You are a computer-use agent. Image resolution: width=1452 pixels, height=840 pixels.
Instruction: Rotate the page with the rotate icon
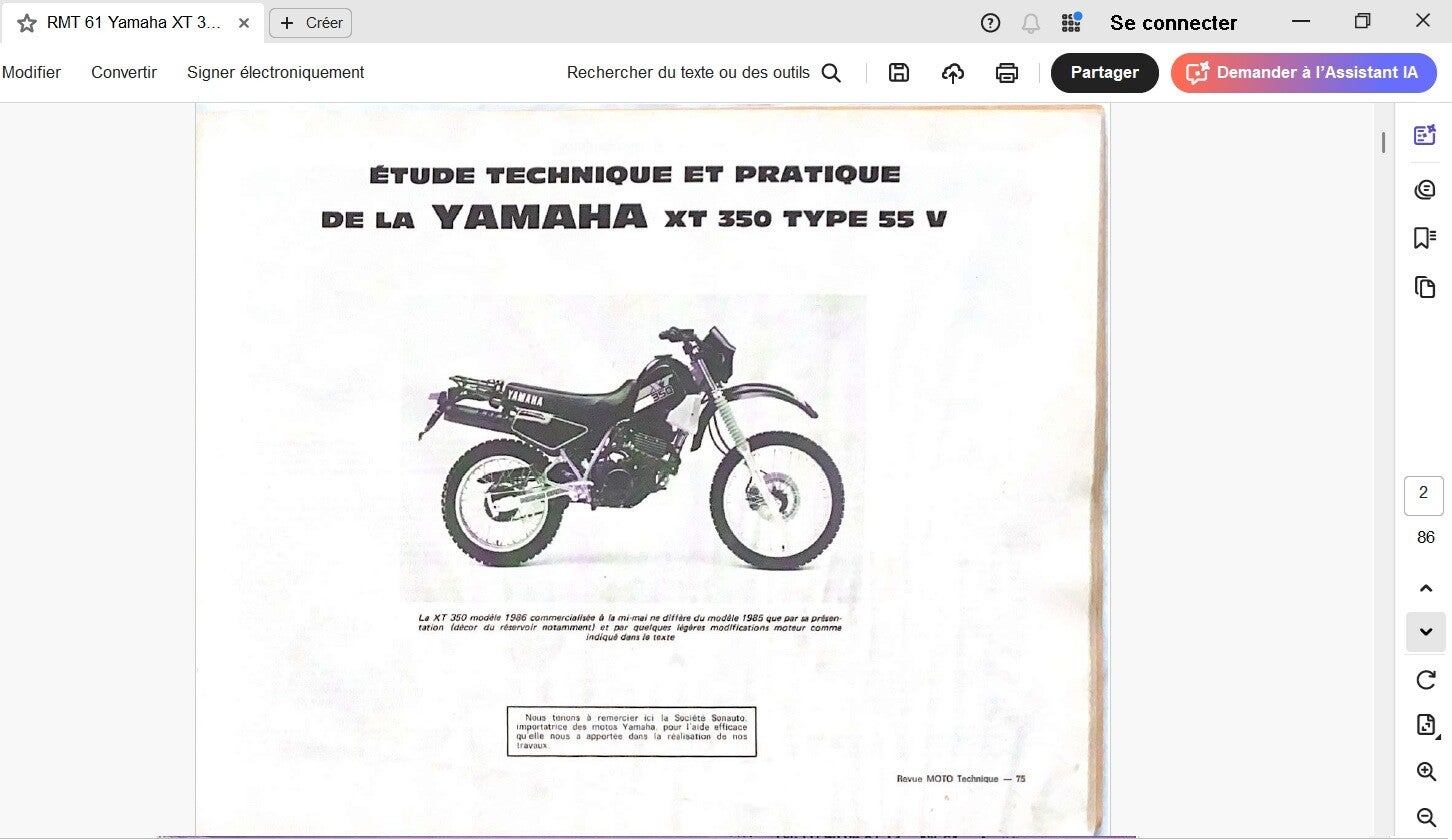1426,680
